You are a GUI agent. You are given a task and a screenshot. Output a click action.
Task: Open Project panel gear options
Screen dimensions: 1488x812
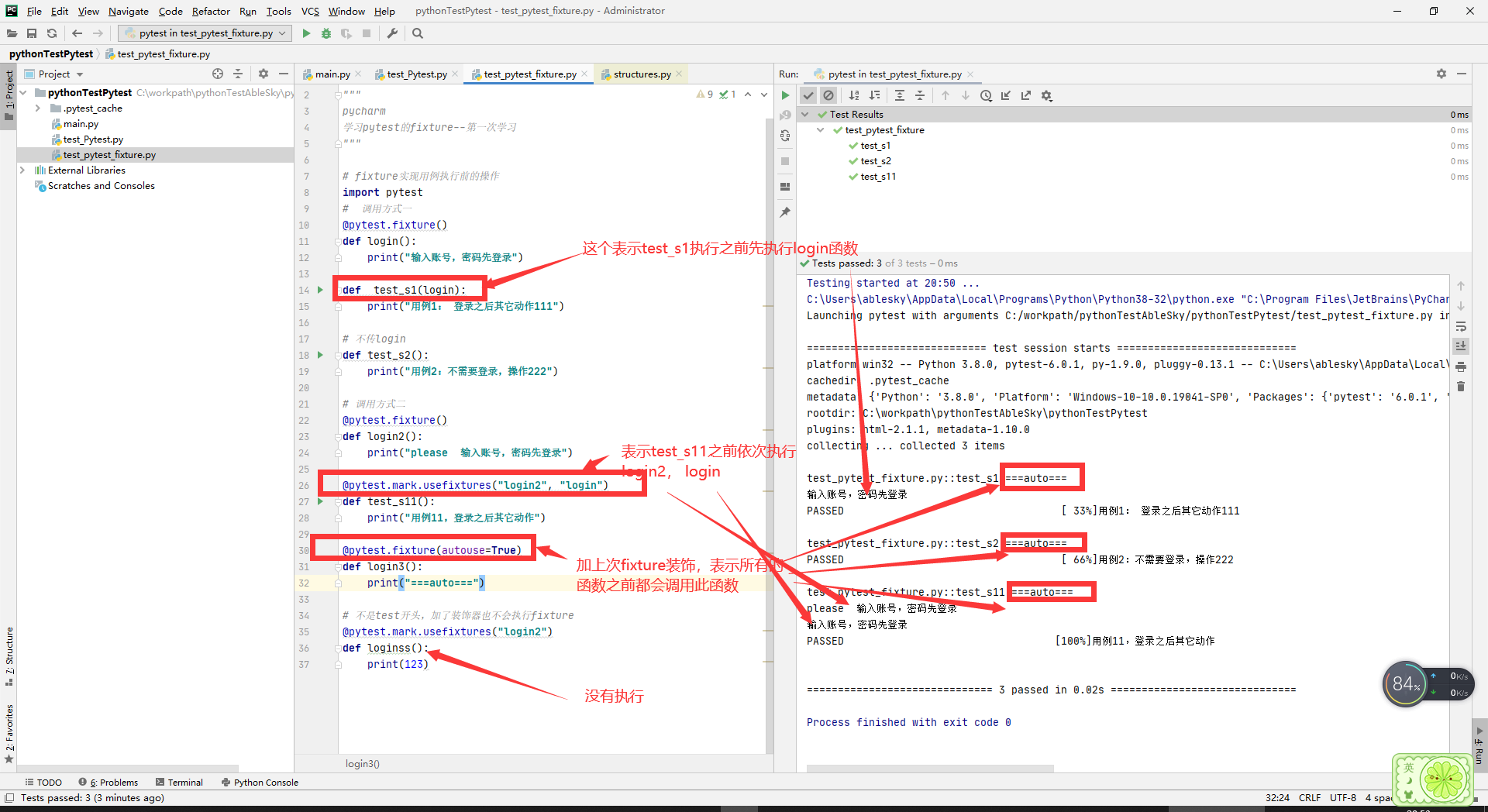point(263,74)
